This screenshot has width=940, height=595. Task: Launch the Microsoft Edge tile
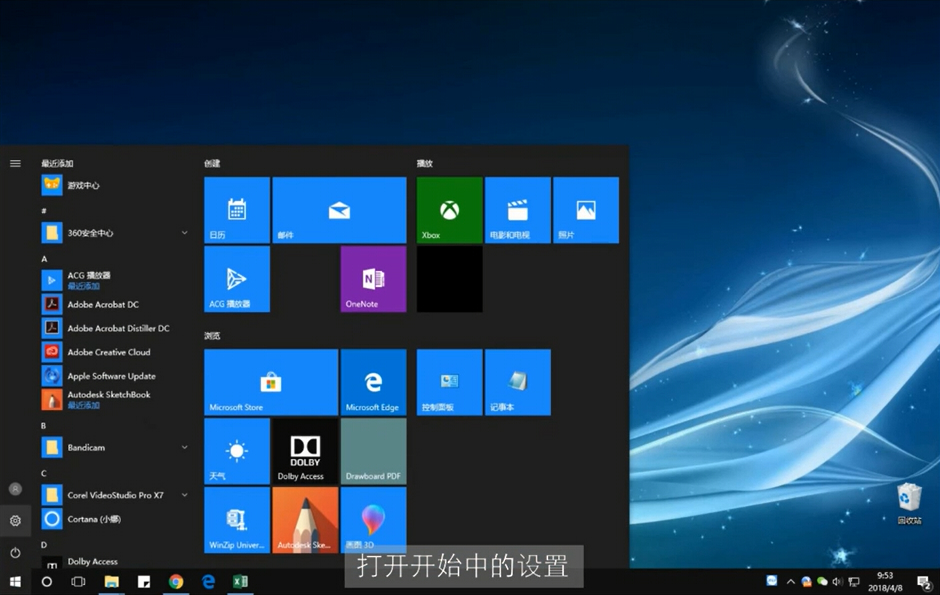point(373,382)
